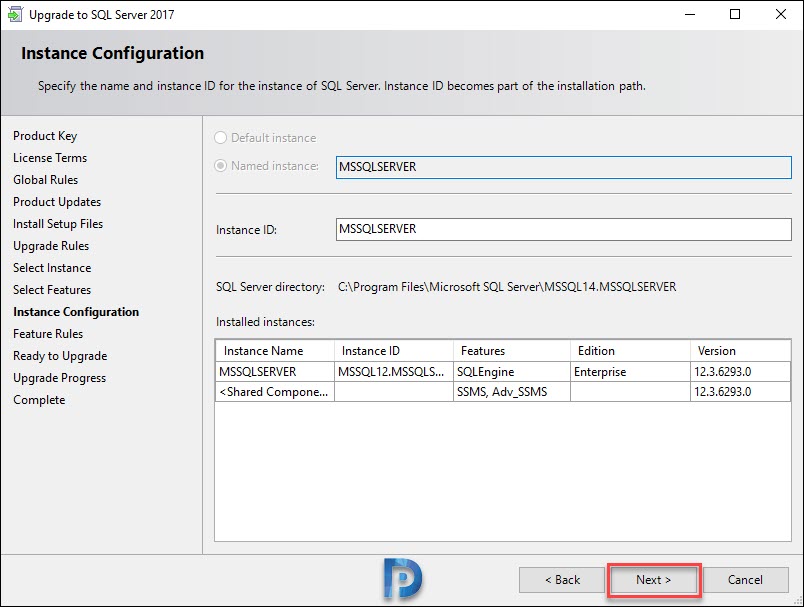Viewport: 804px width, 607px height.
Task: Open the Feature Rules step
Action: [48, 334]
